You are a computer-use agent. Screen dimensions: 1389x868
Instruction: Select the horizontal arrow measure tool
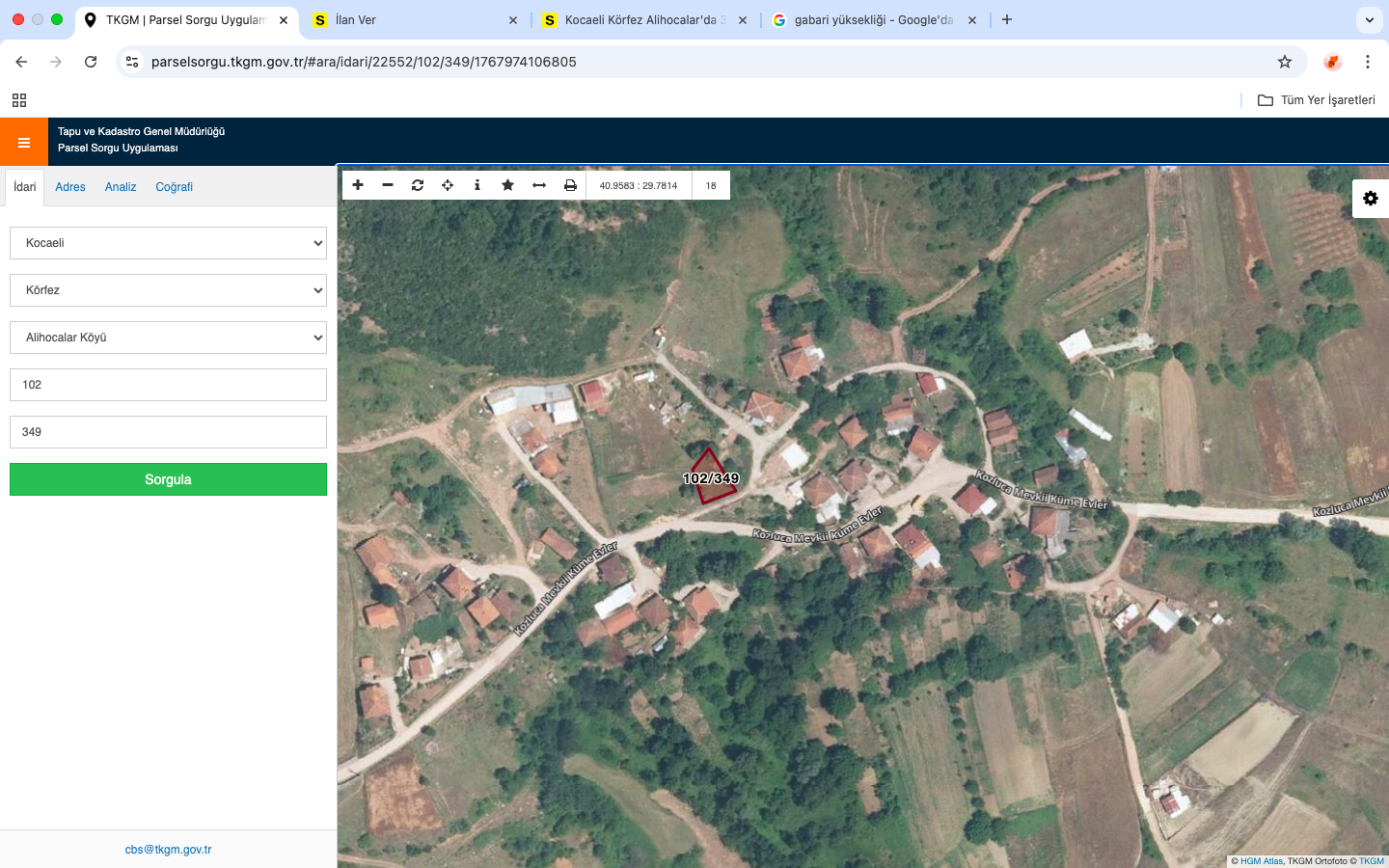pos(539,185)
